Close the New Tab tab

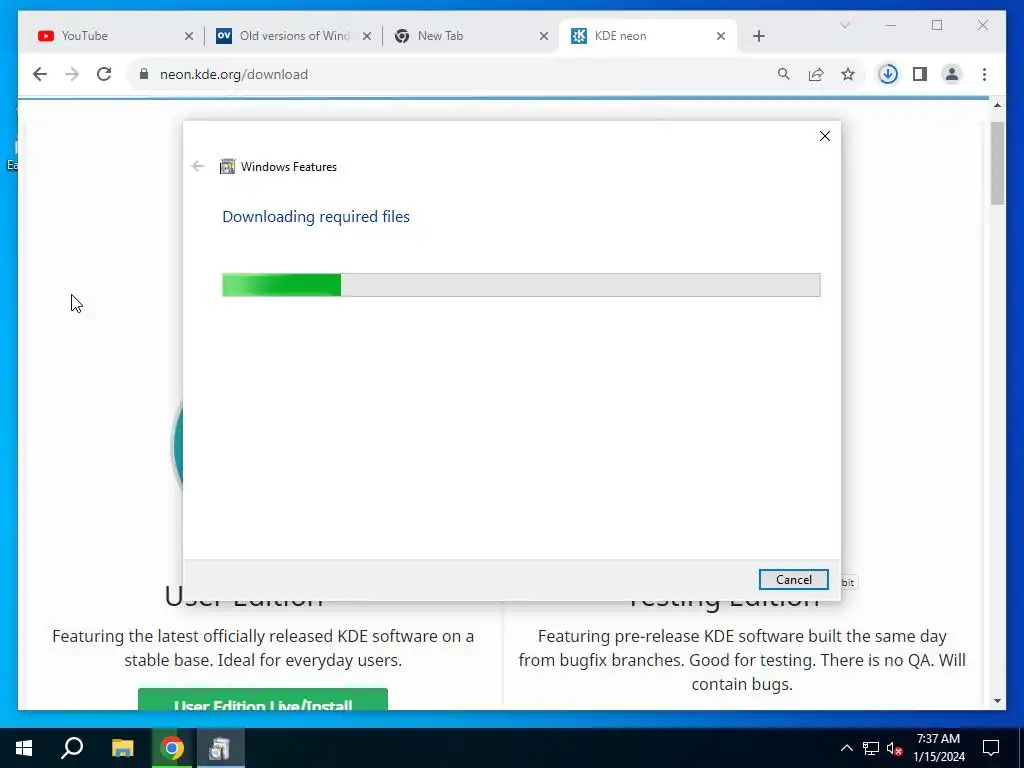pos(544,36)
